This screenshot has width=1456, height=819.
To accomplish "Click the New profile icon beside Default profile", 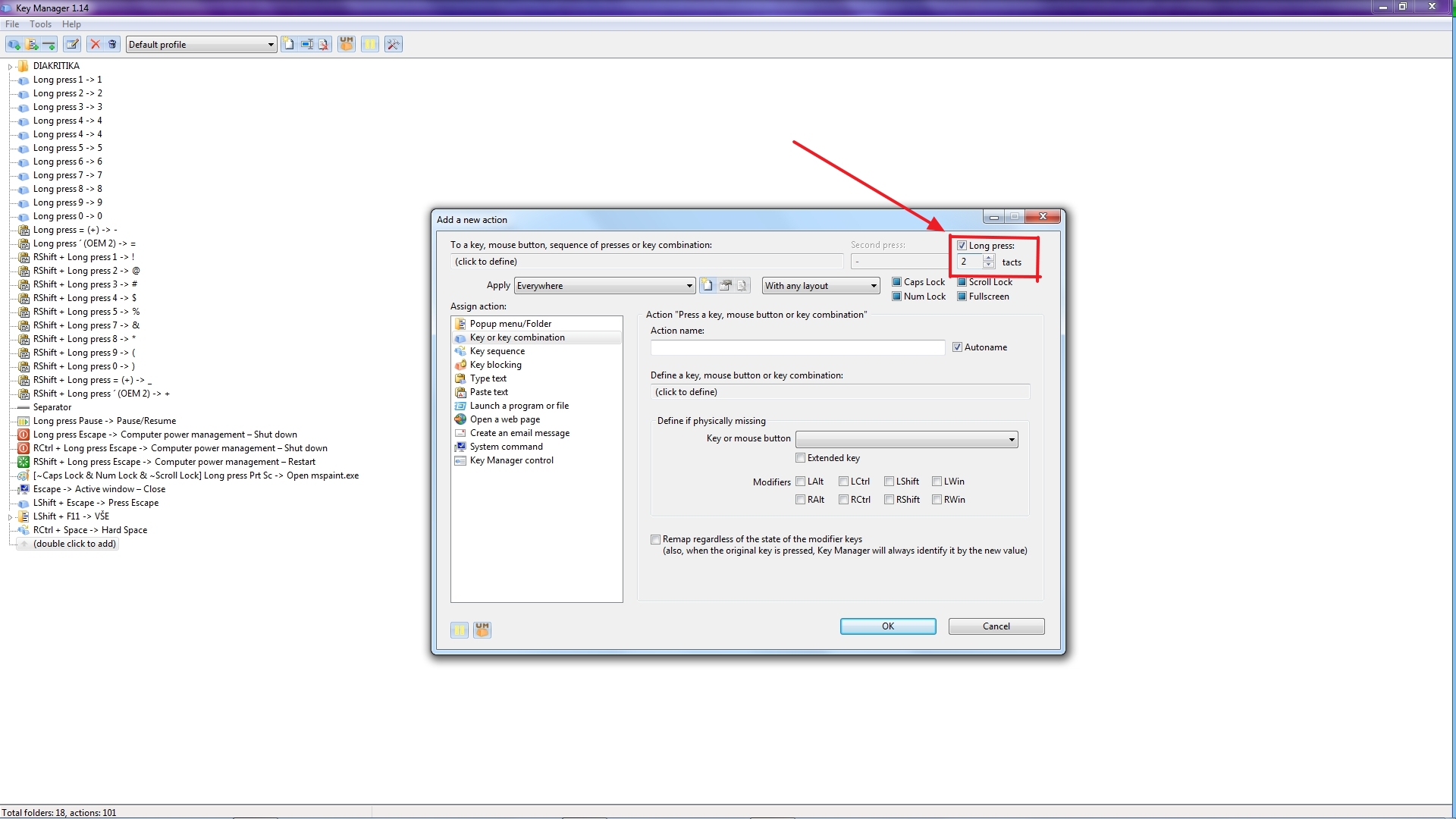I will [x=289, y=44].
